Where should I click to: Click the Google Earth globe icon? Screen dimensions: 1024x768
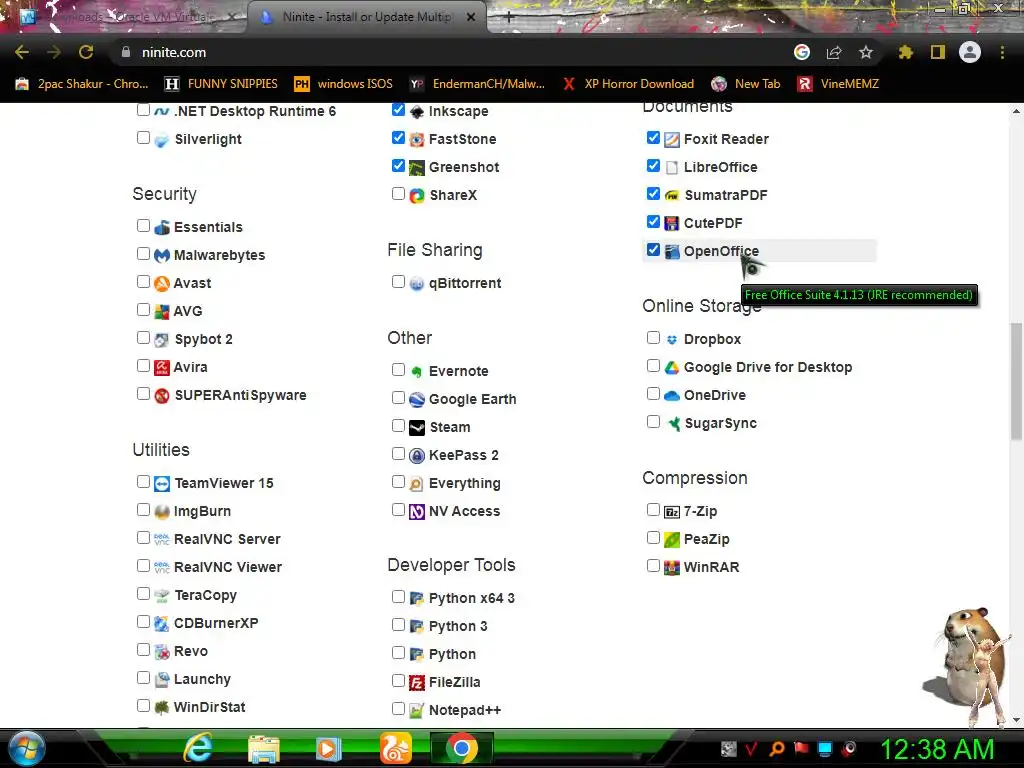point(417,400)
